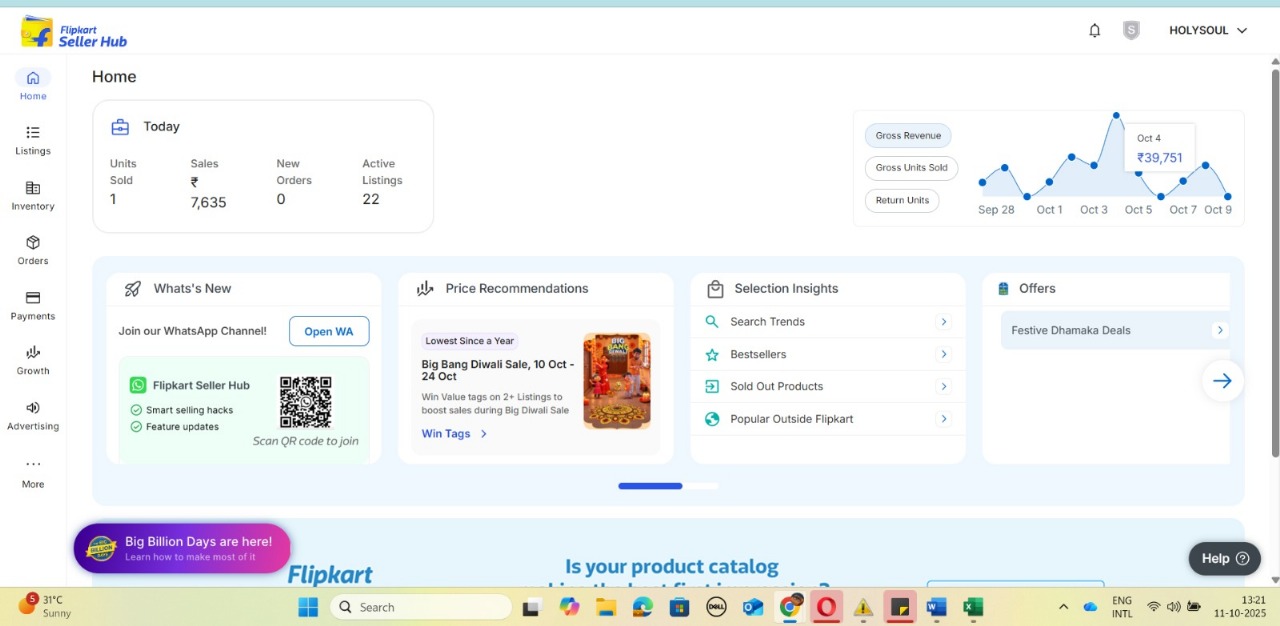Open the notifications bell icon
This screenshot has height=626, width=1280.
coord(1094,31)
